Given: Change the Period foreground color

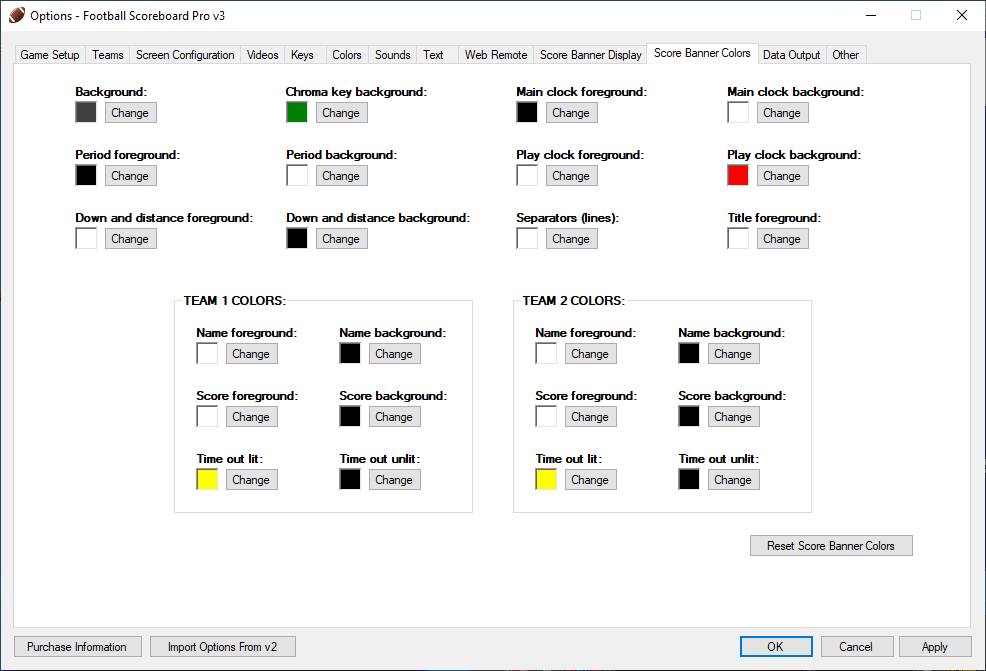Looking at the screenshot, I should click(130, 176).
